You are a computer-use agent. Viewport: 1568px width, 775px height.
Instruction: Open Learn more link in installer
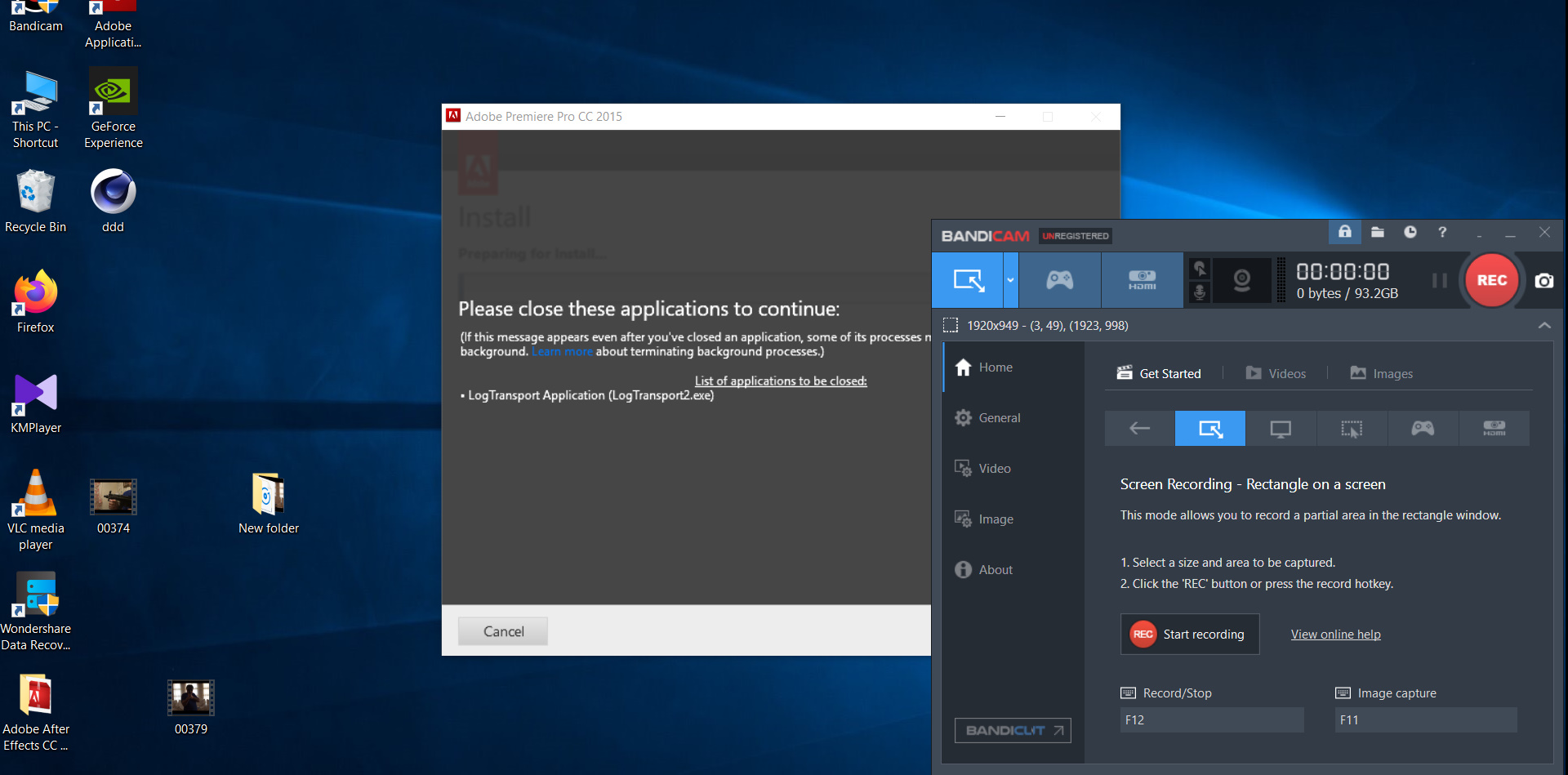click(562, 352)
